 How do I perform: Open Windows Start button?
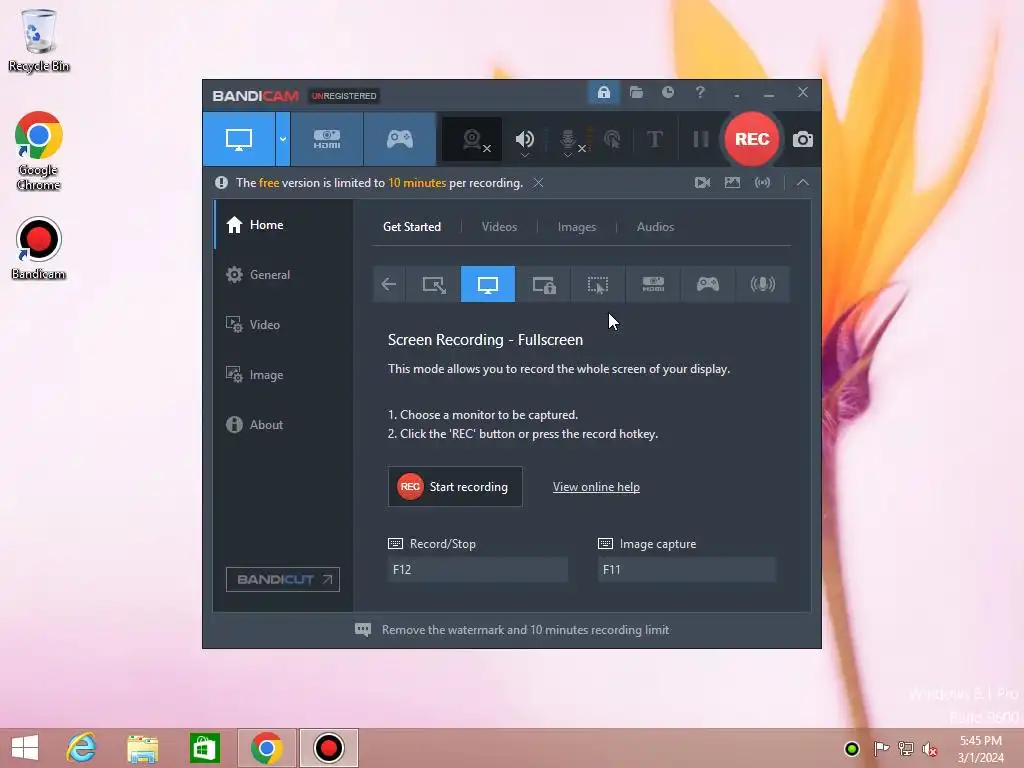[x=25, y=748]
